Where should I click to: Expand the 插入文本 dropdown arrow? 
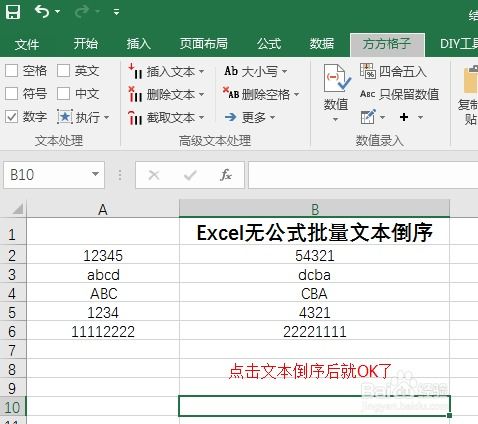coord(201,71)
